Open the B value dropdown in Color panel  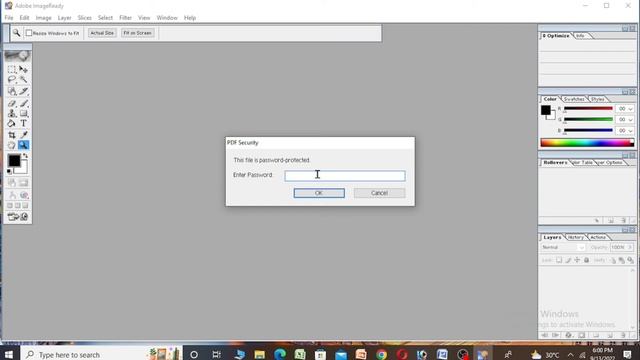click(x=631, y=131)
